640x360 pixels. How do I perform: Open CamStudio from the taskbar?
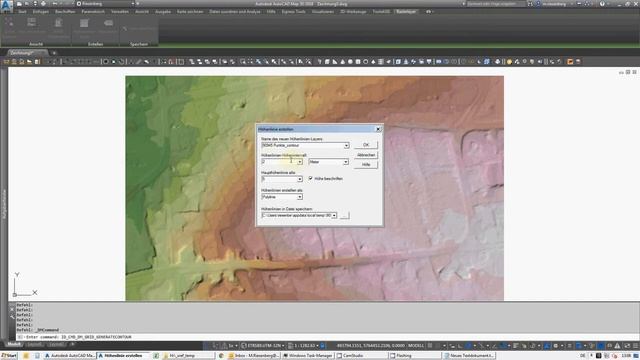pos(361,356)
